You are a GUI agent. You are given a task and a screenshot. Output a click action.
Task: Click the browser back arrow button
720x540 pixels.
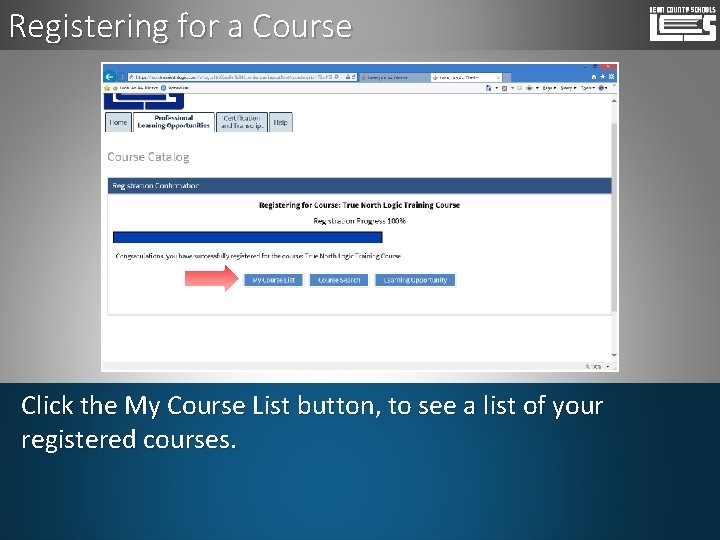(110, 77)
